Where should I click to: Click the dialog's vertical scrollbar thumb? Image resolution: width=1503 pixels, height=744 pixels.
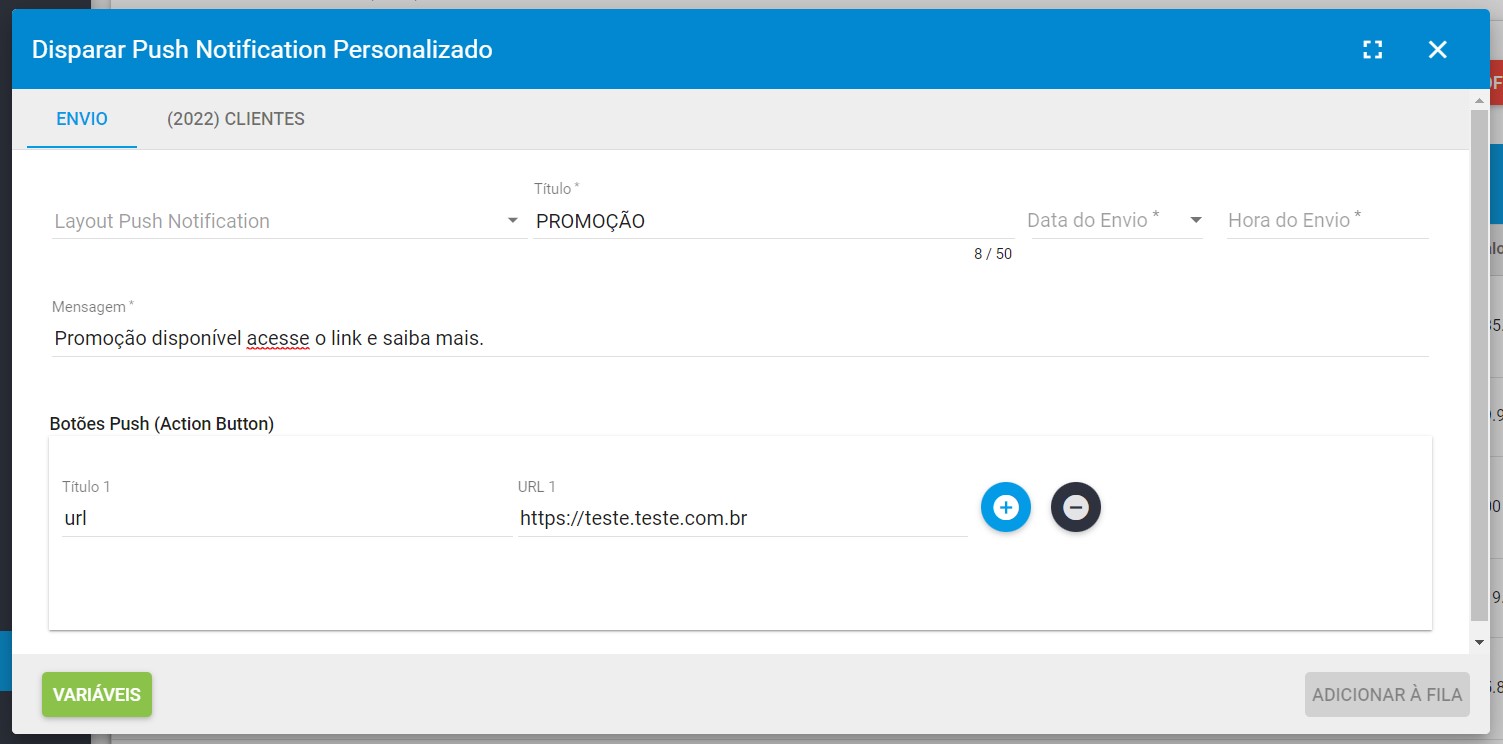pyautogui.click(x=1479, y=365)
